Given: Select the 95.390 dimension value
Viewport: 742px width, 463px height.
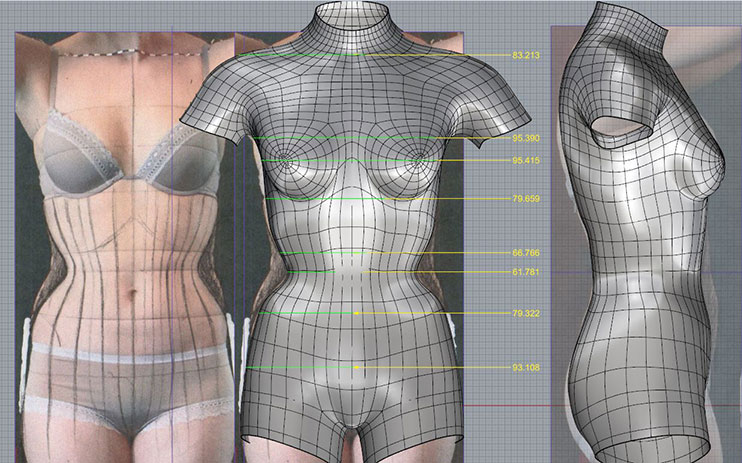Looking at the screenshot, I should (526, 138).
